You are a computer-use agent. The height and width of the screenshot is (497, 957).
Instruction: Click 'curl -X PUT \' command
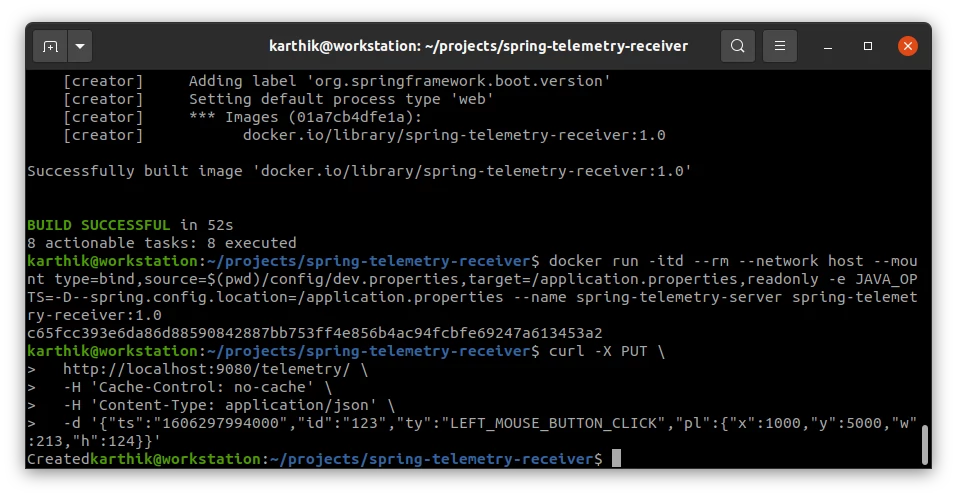coord(607,351)
